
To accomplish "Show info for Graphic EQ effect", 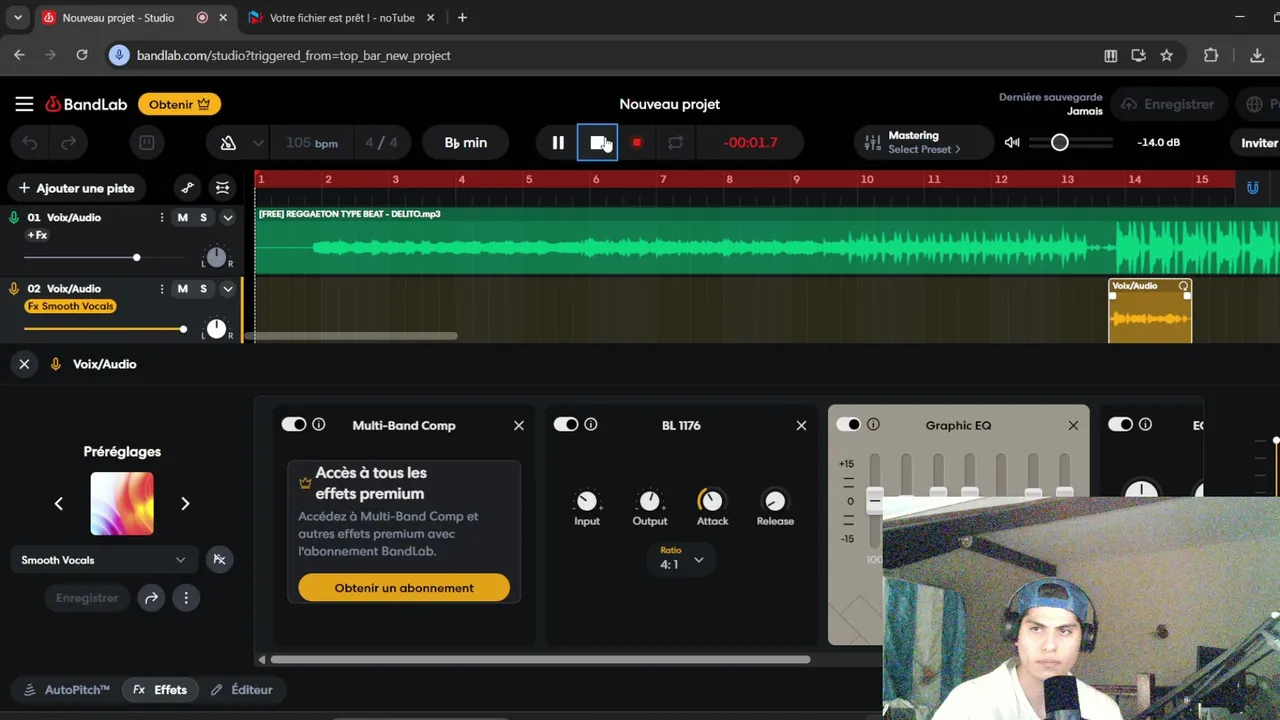I will pos(873,425).
